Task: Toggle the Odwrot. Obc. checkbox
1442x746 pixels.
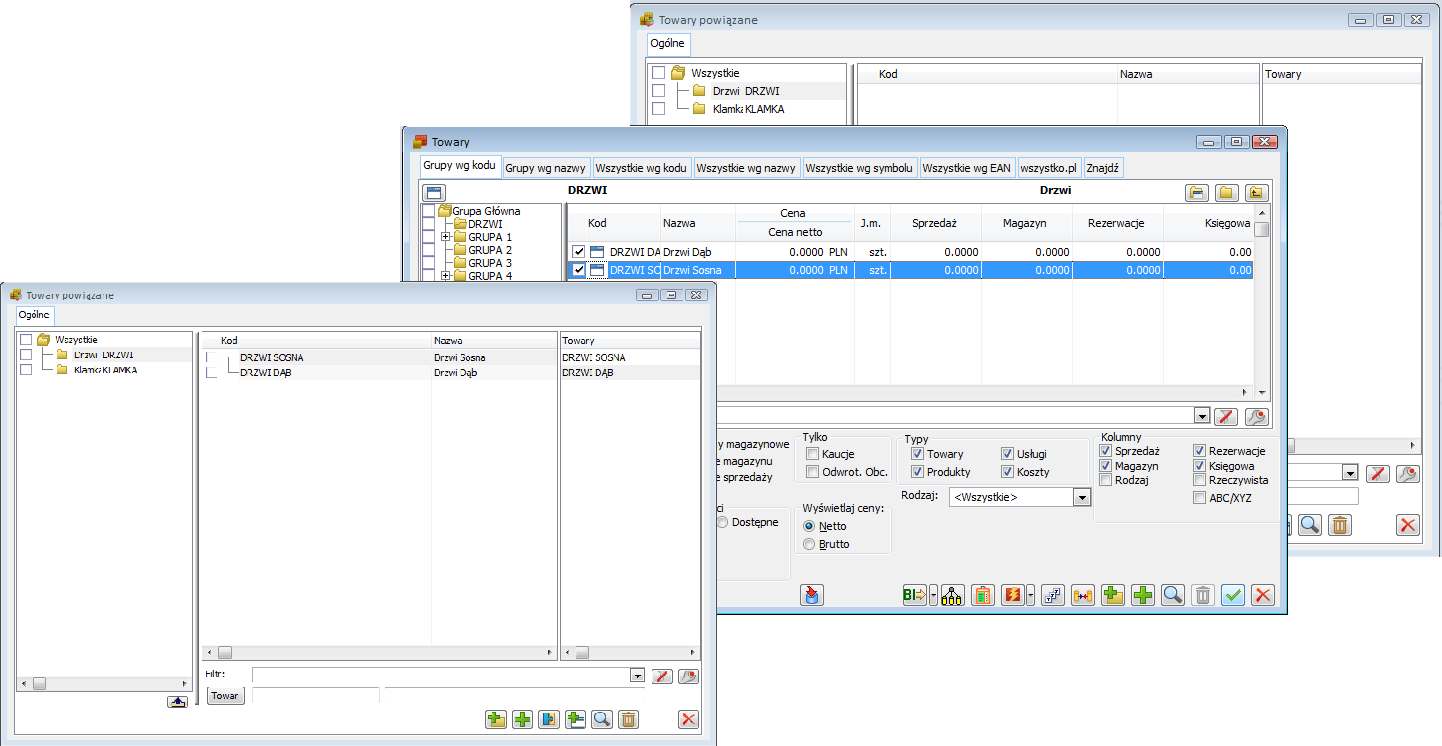Action: point(812,472)
